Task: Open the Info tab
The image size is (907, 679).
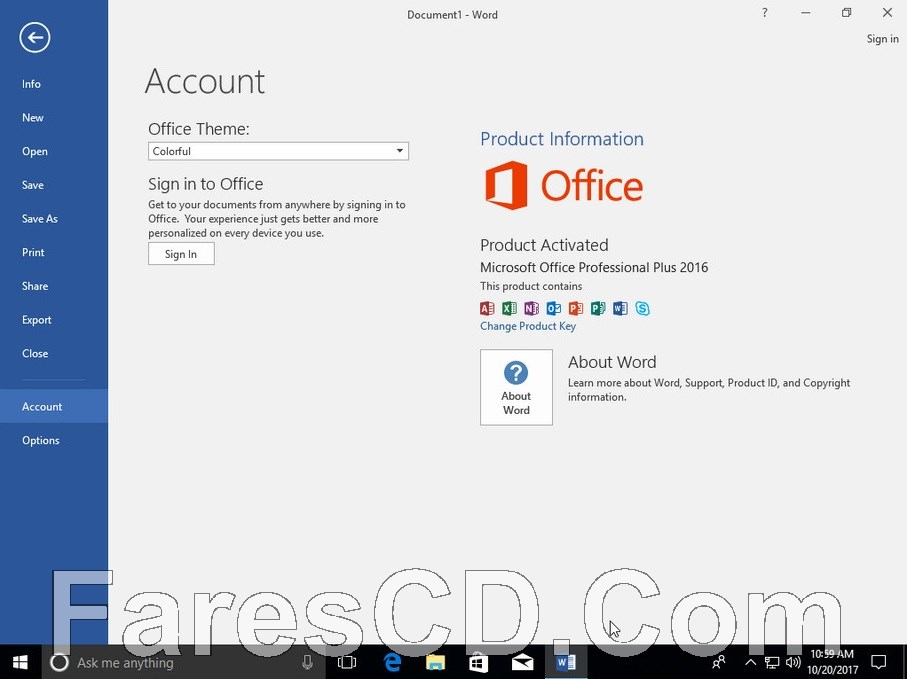Action: point(54,84)
